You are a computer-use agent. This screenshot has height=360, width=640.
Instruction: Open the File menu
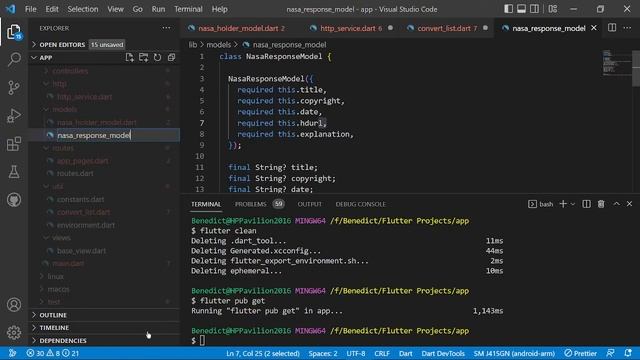(x=31, y=9)
